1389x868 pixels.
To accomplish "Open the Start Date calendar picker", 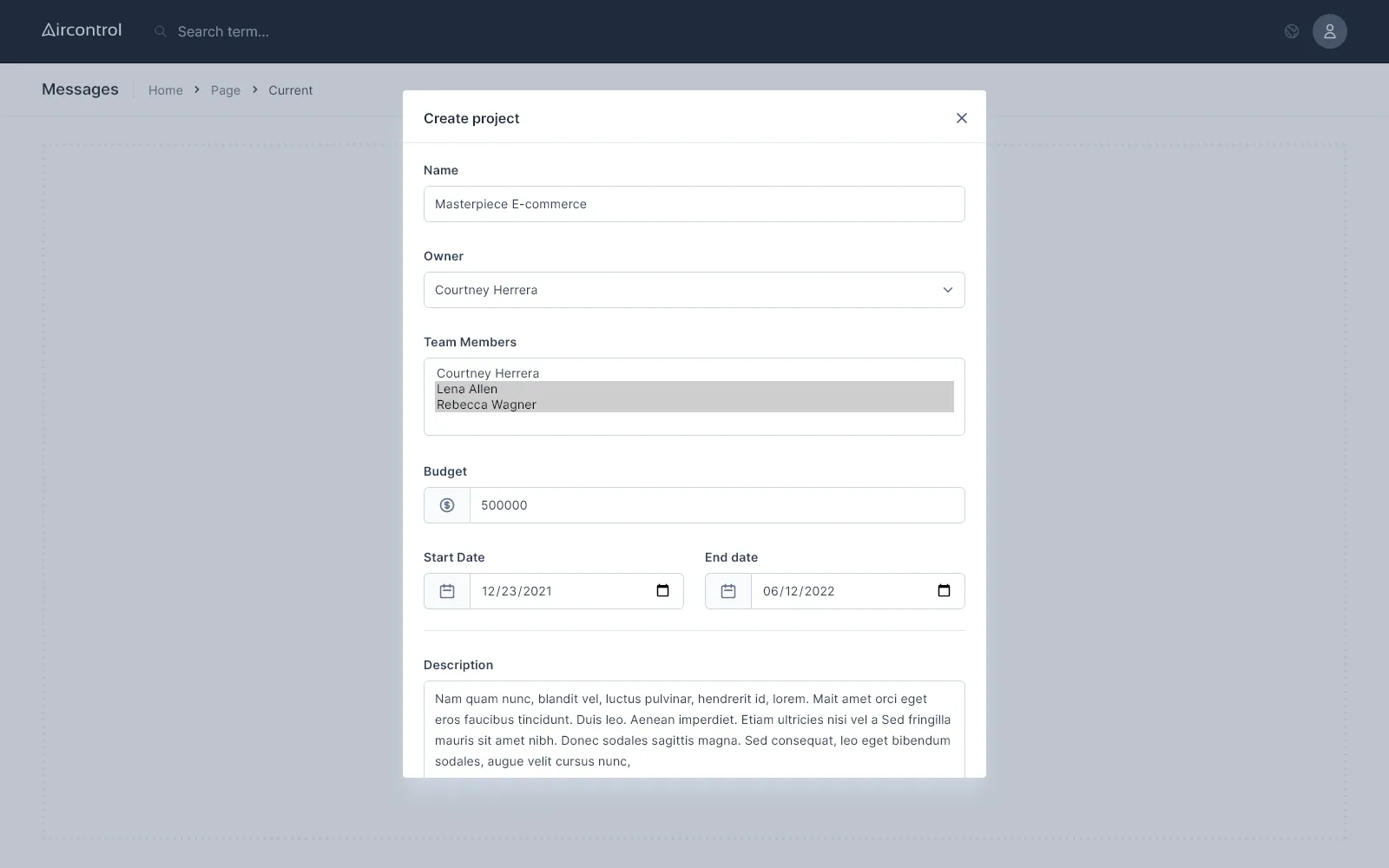I will pyautogui.click(x=663, y=591).
